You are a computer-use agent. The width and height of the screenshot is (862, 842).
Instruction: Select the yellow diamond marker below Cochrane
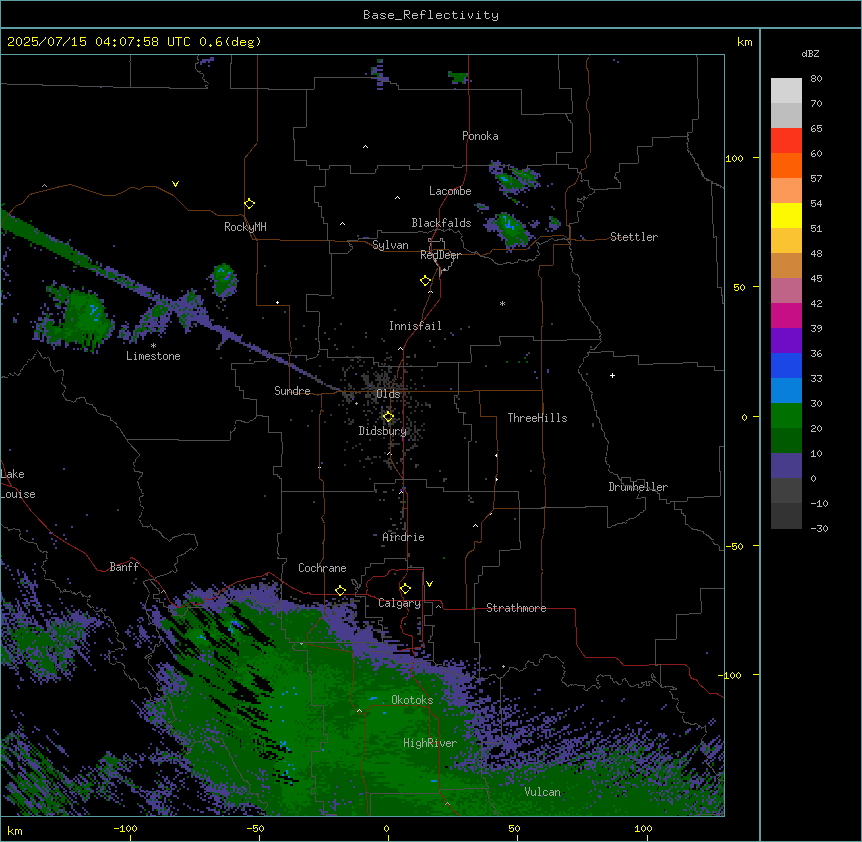point(340,591)
